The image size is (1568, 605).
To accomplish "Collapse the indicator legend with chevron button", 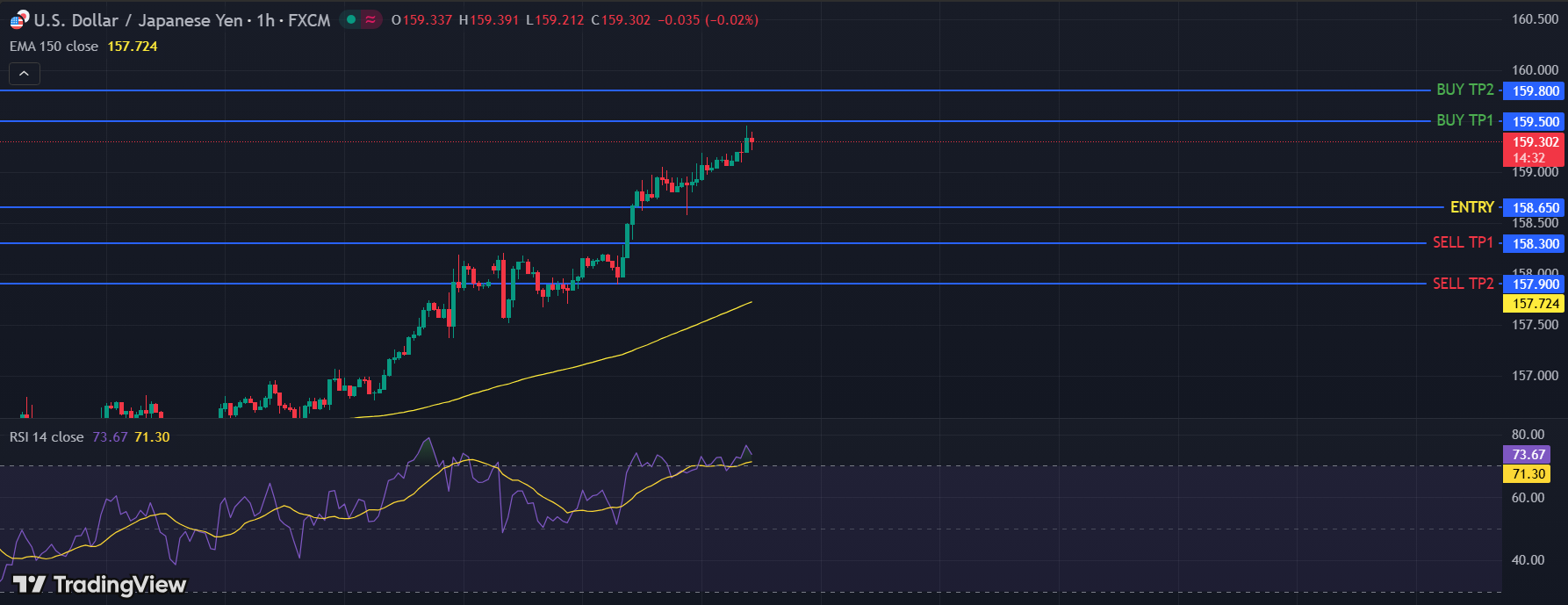I will pos(24,74).
